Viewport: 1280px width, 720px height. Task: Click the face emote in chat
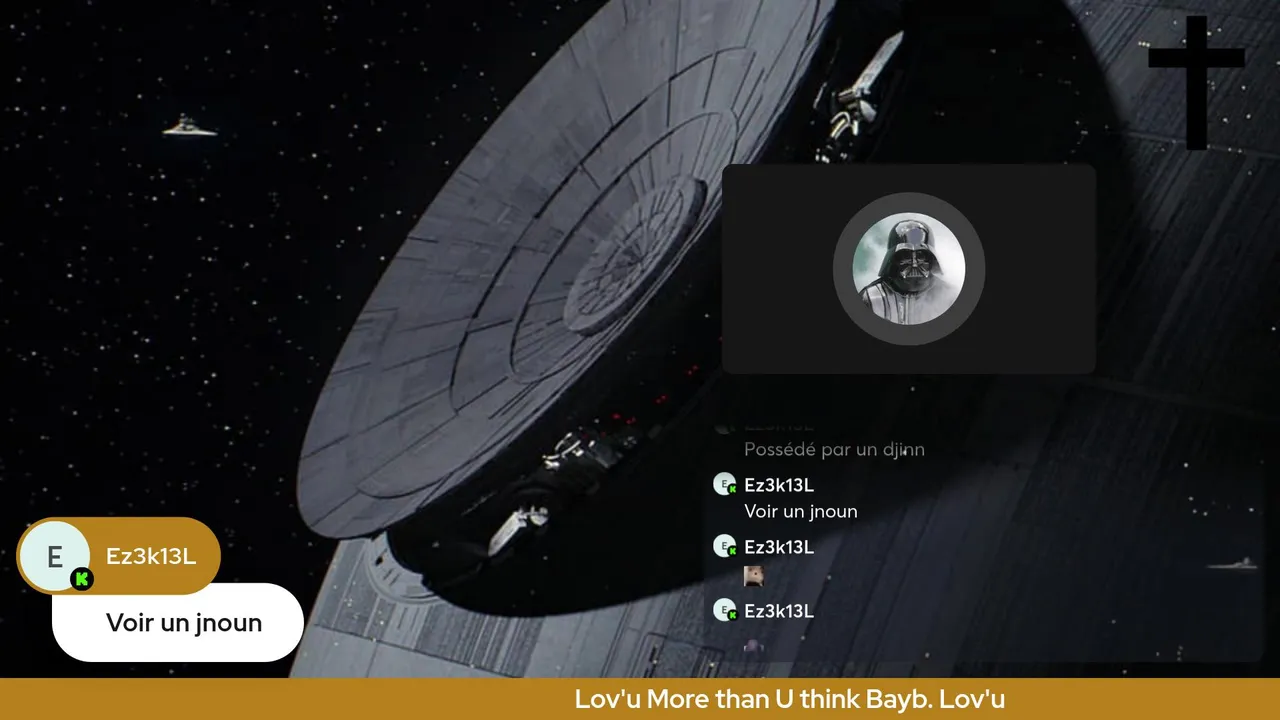point(754,575)
